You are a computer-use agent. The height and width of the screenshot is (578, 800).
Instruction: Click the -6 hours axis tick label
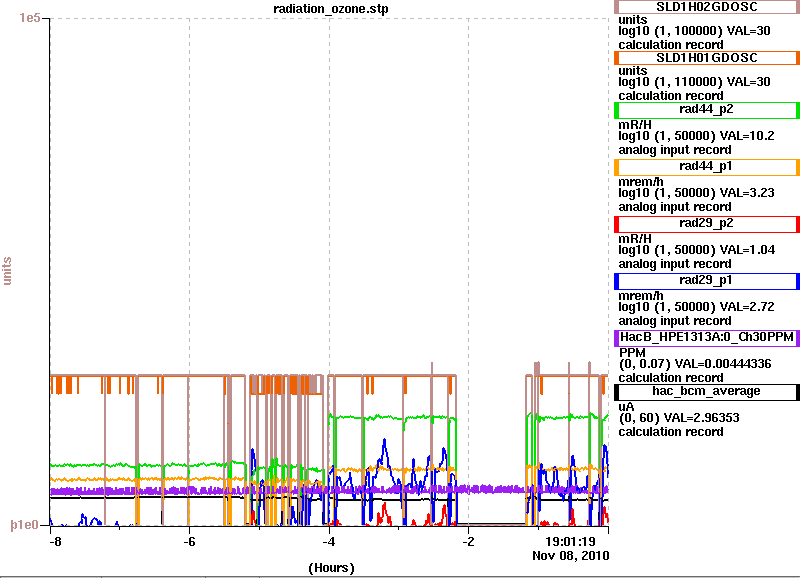189,542
